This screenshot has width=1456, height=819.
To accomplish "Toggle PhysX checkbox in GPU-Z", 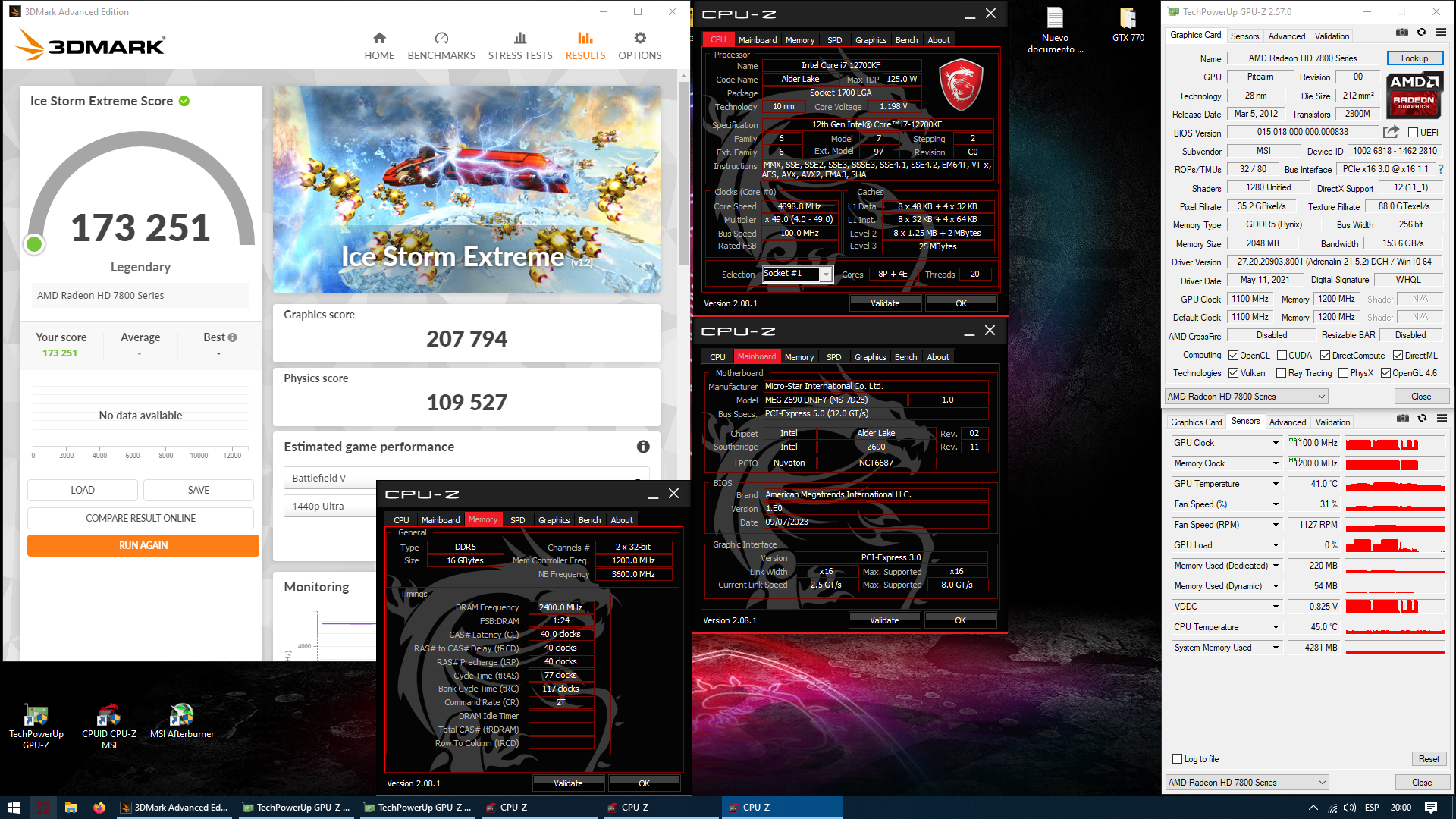I will tap(1343, 373).
